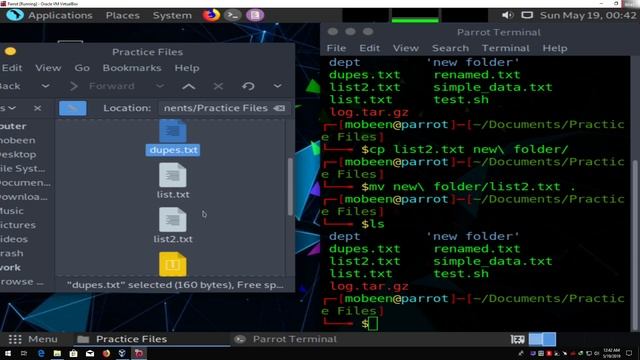Go up to parent folder
Viewport: 640px width, 360px height.
point(189,86)
